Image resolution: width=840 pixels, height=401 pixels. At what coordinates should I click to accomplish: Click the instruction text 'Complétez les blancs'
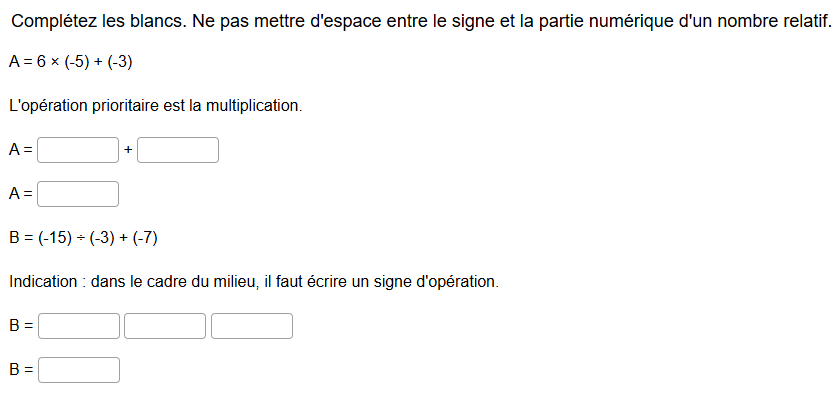point(99,21)
